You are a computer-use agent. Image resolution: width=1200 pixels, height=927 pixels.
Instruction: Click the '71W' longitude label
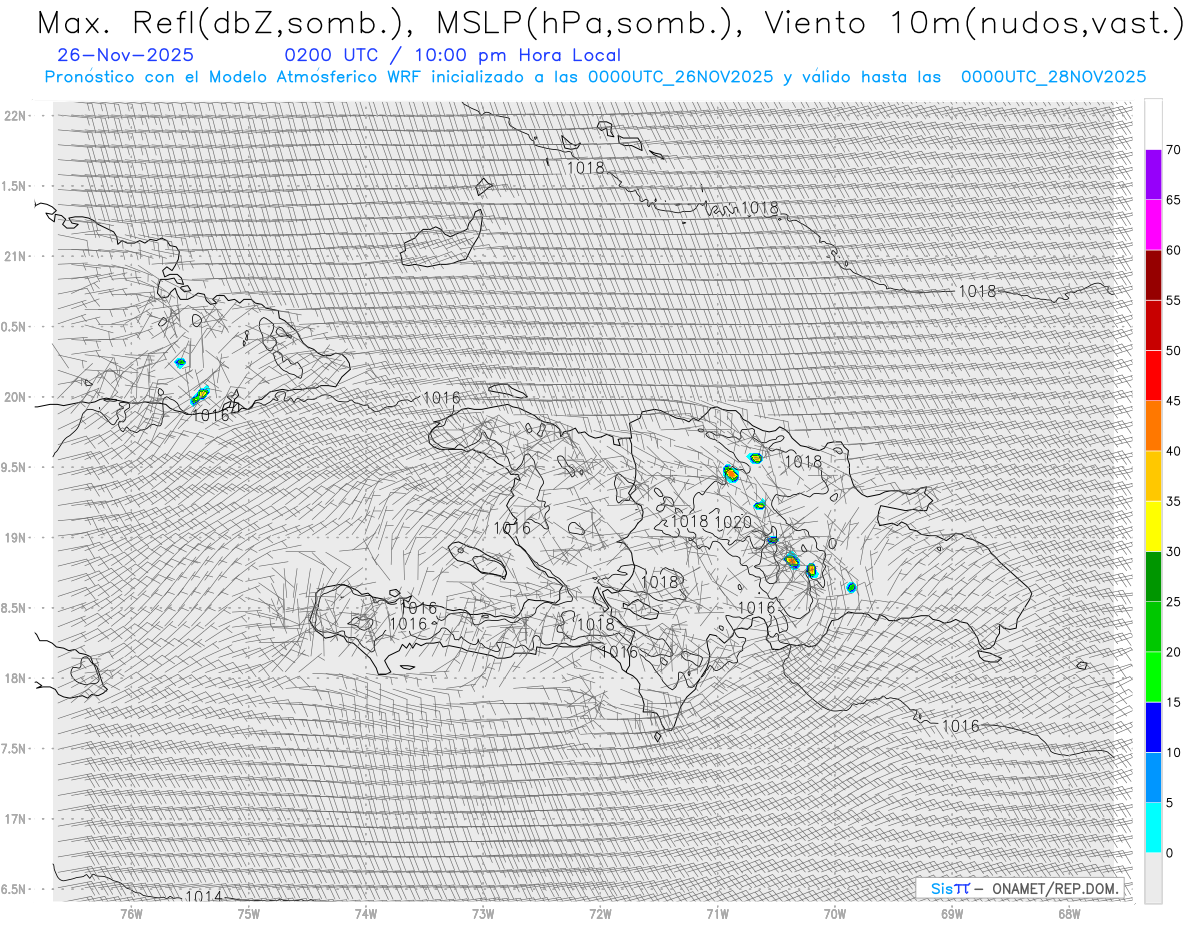click(x=717, y=913)
